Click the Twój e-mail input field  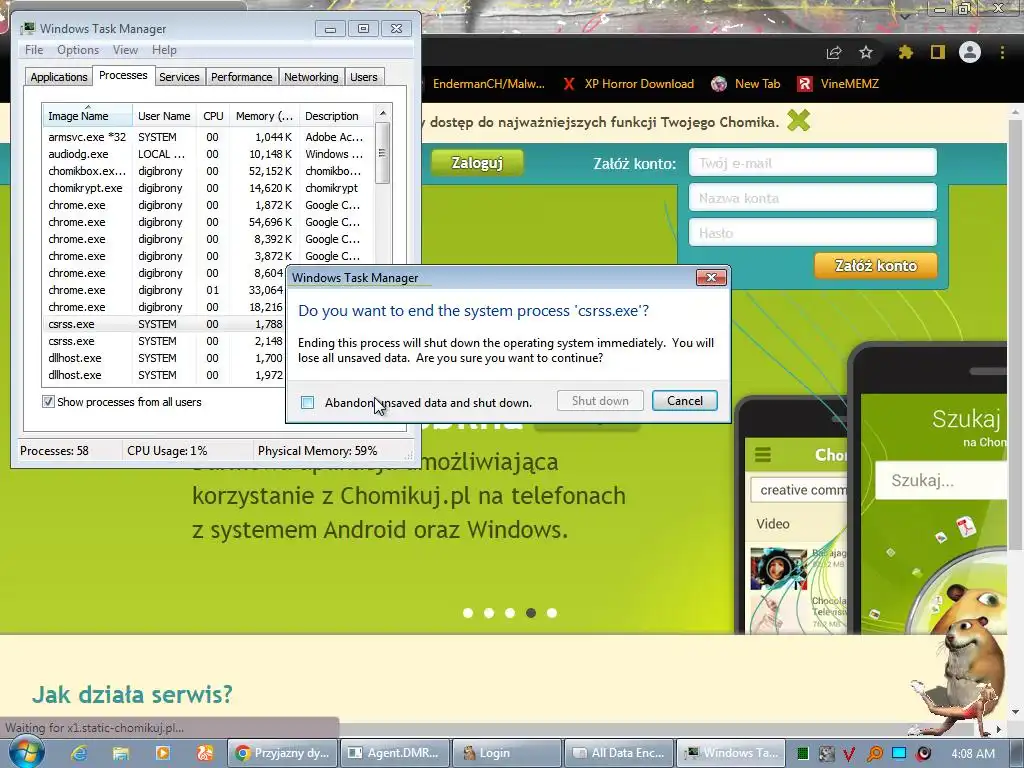(812, 163)
